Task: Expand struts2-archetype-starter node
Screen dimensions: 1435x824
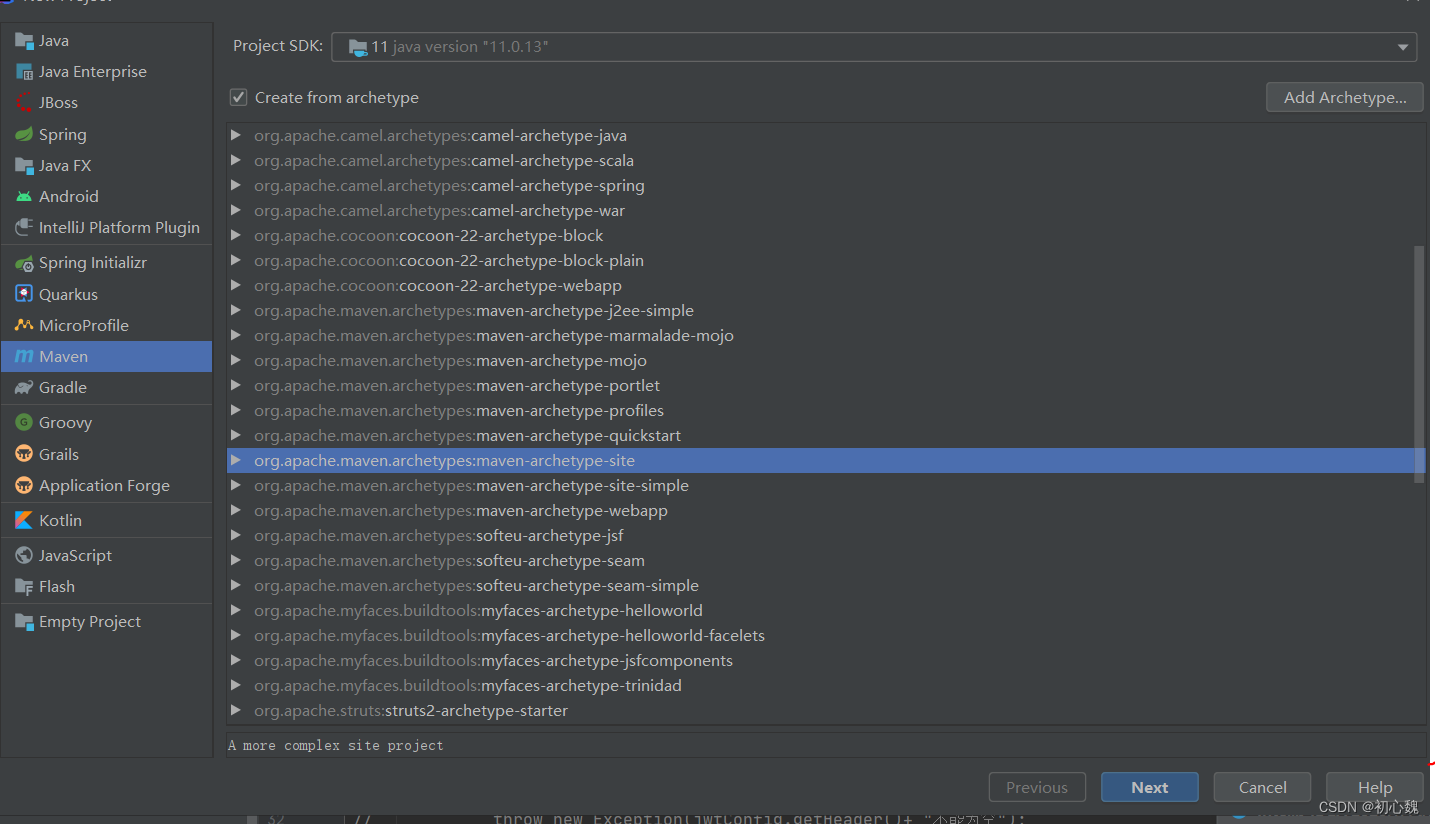Action: (x=236, y=710)
